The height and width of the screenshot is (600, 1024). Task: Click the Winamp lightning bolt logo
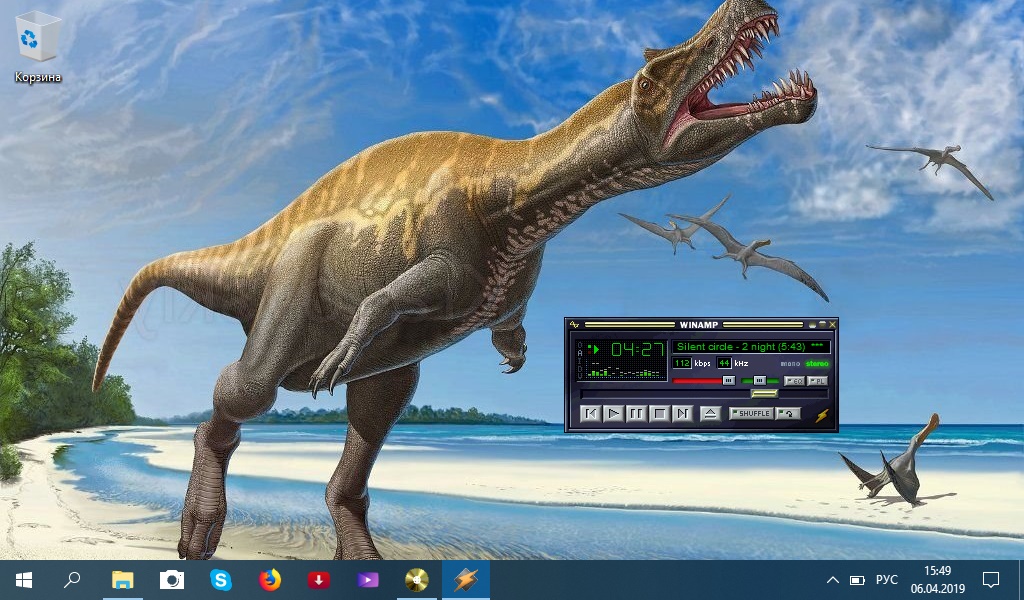[x=822, y=415]
